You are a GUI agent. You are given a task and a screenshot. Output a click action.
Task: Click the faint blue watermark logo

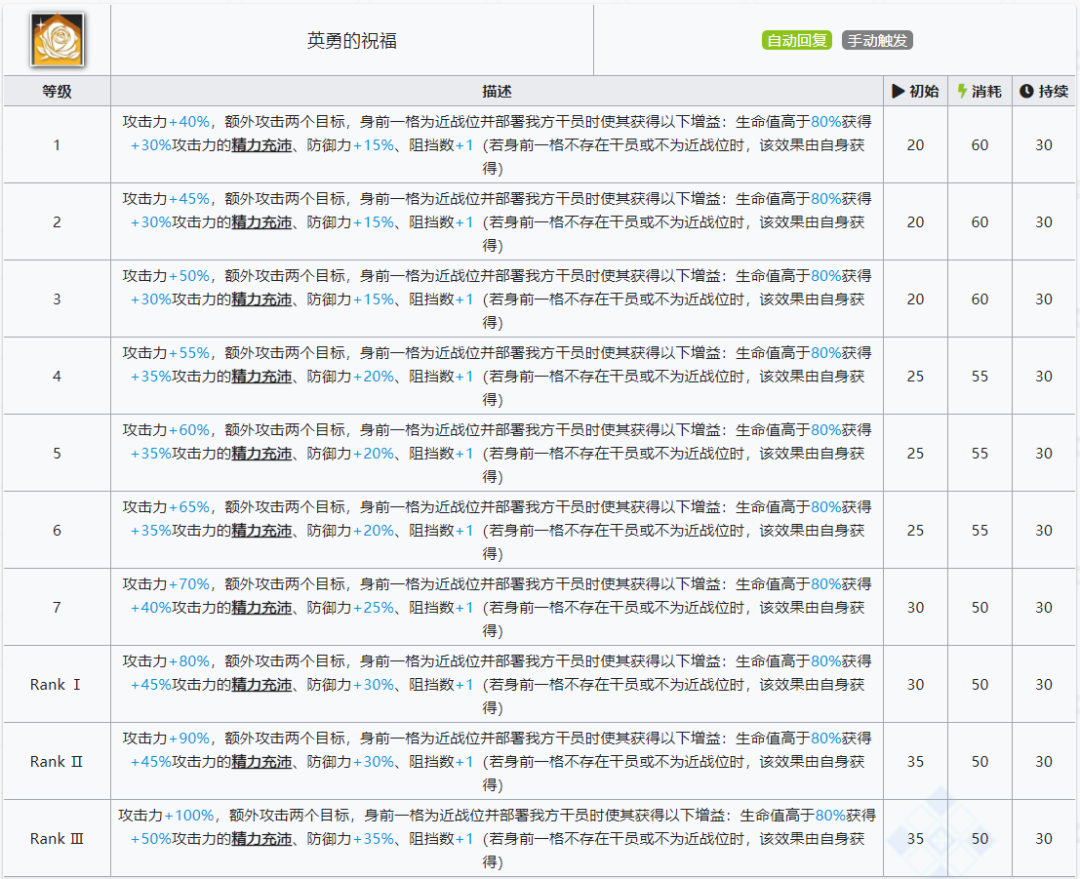click(x=935, y=835)
